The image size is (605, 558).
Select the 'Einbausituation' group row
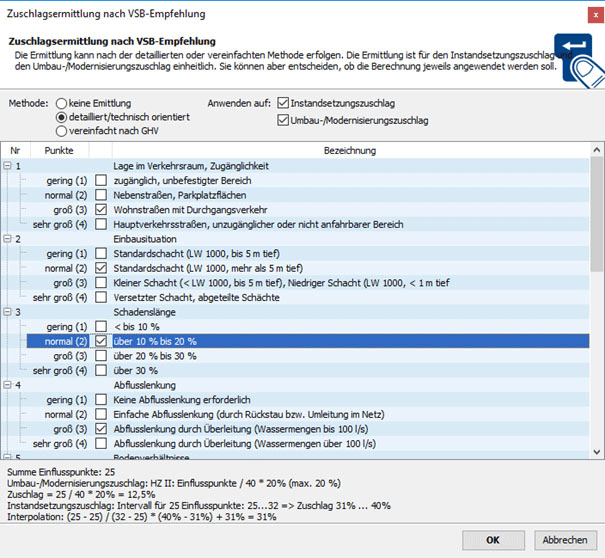pyautogui.click(x=295, y=239)
